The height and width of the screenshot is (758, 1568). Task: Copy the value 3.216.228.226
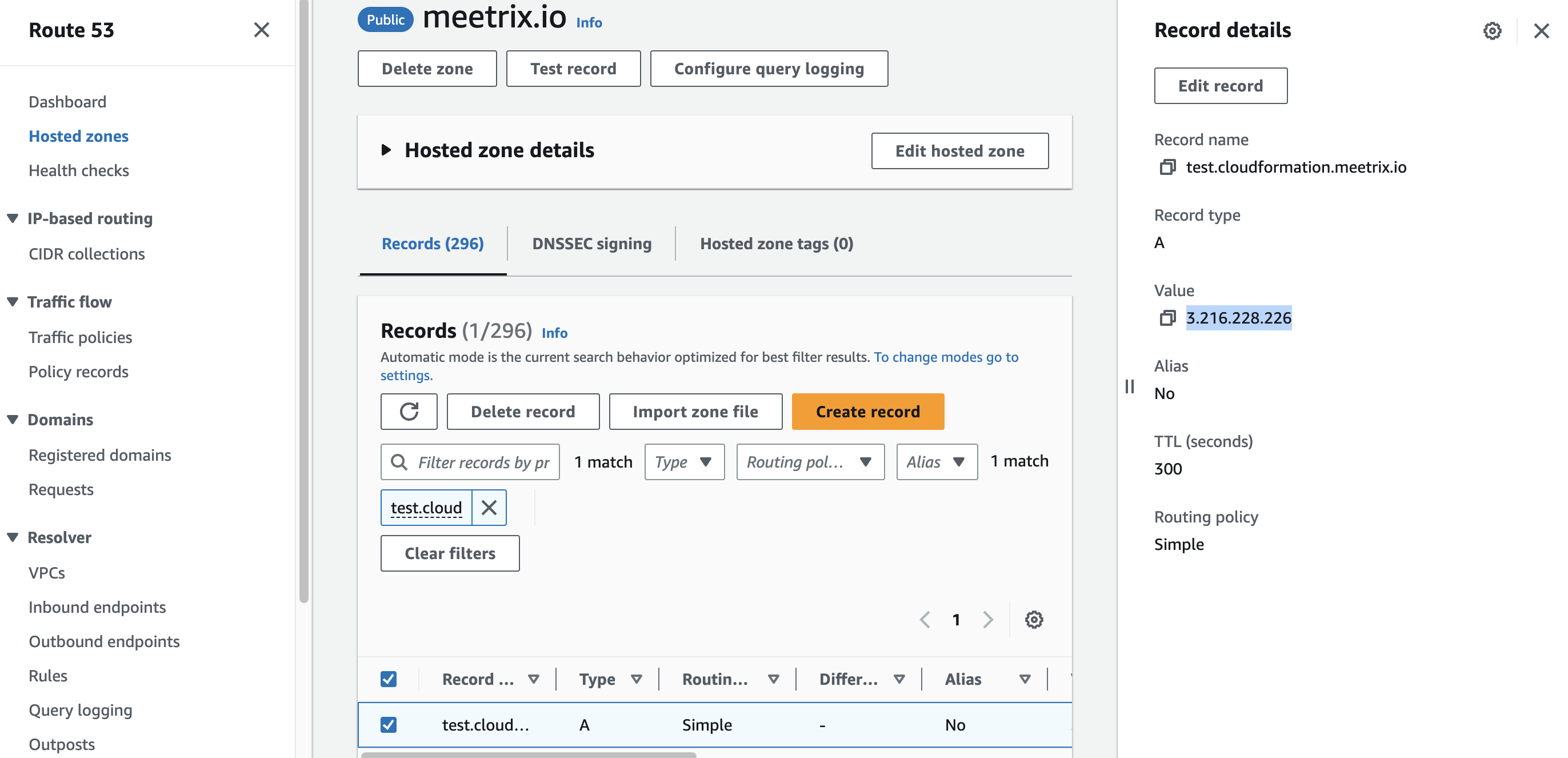pos(1167,318)
